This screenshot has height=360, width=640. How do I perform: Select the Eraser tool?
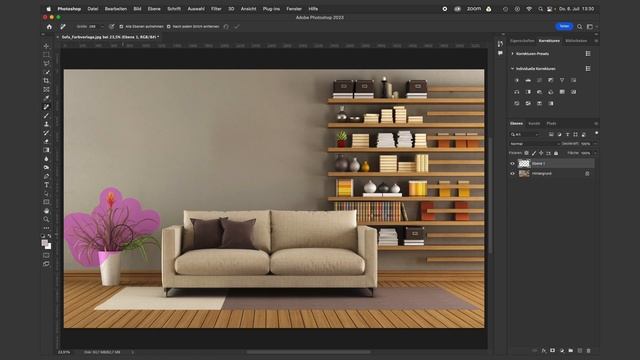[46, 141]
